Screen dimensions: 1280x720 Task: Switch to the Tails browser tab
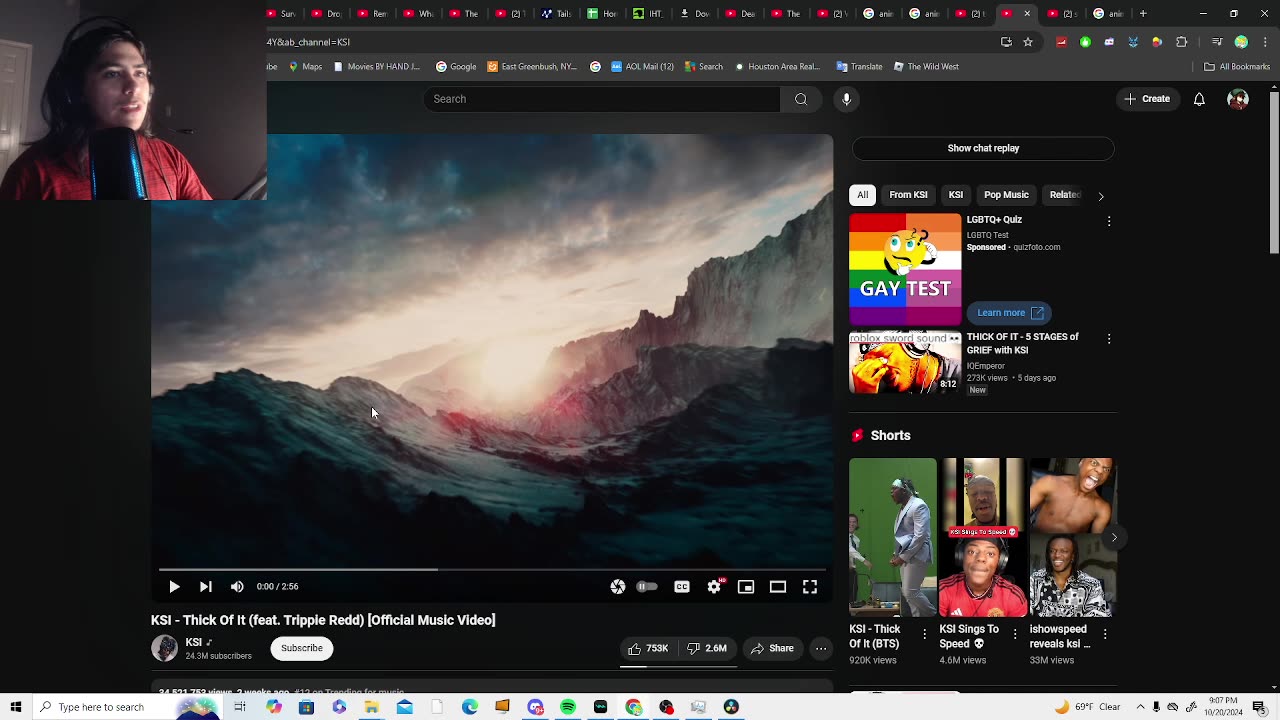tap(556, 14)
